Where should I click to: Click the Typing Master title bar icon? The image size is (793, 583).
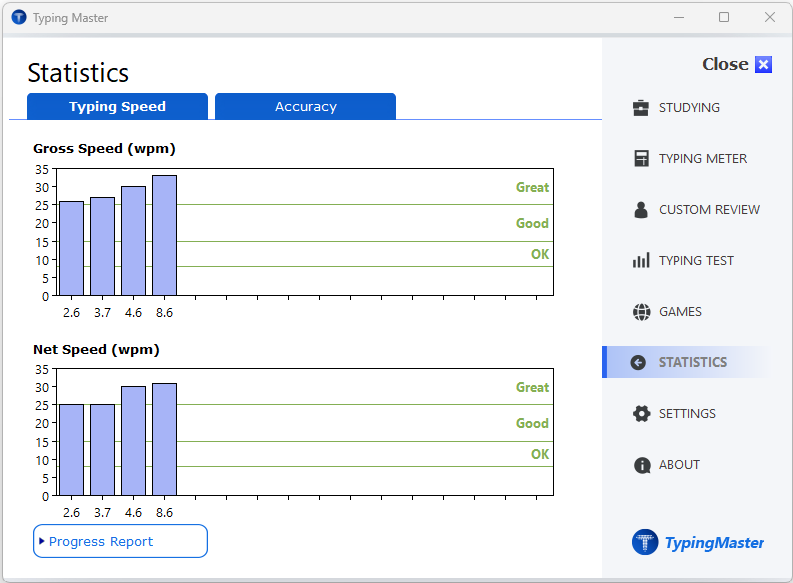(19, 18)
